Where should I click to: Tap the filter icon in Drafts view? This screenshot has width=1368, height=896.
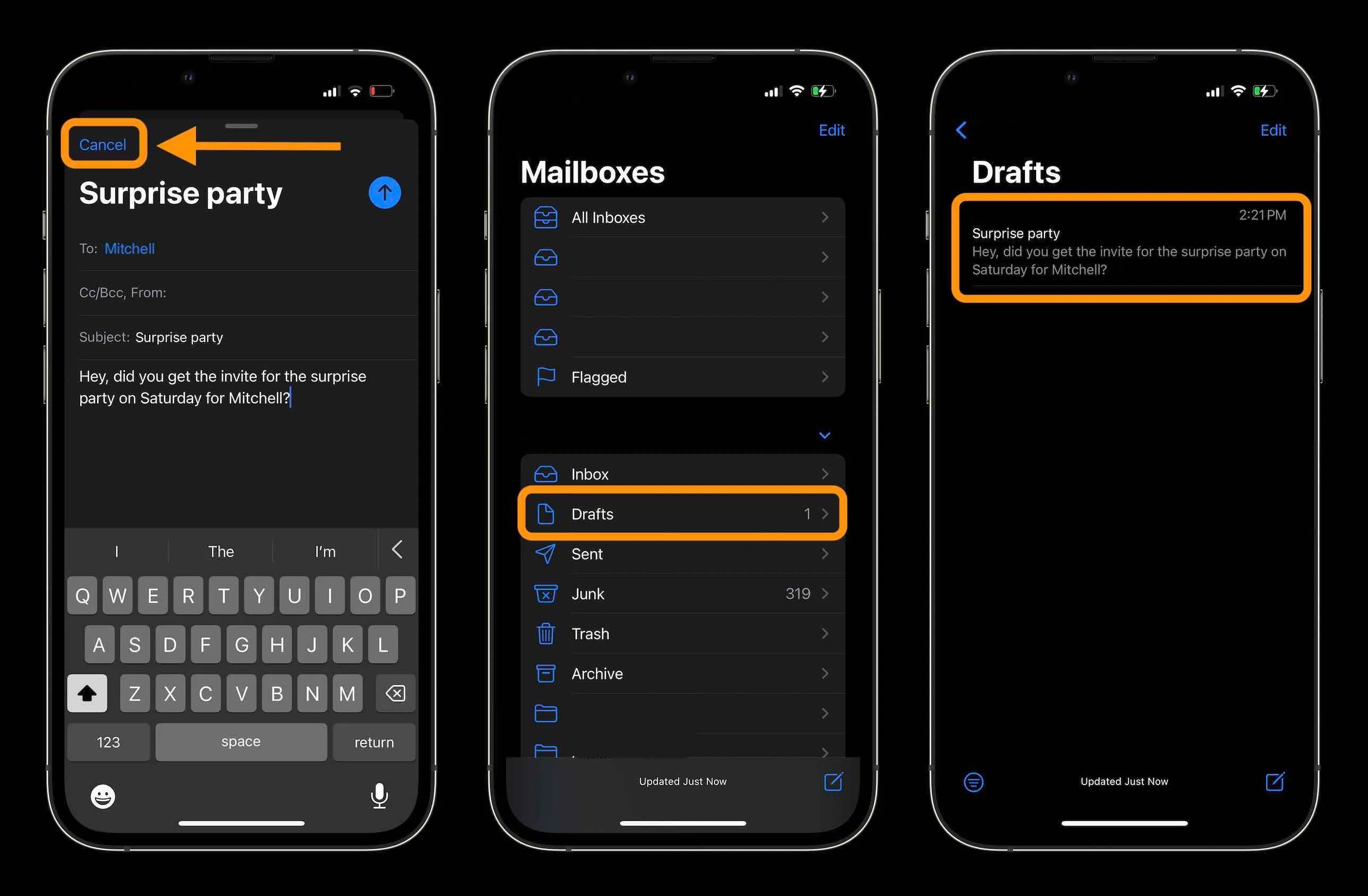(972, 782)
